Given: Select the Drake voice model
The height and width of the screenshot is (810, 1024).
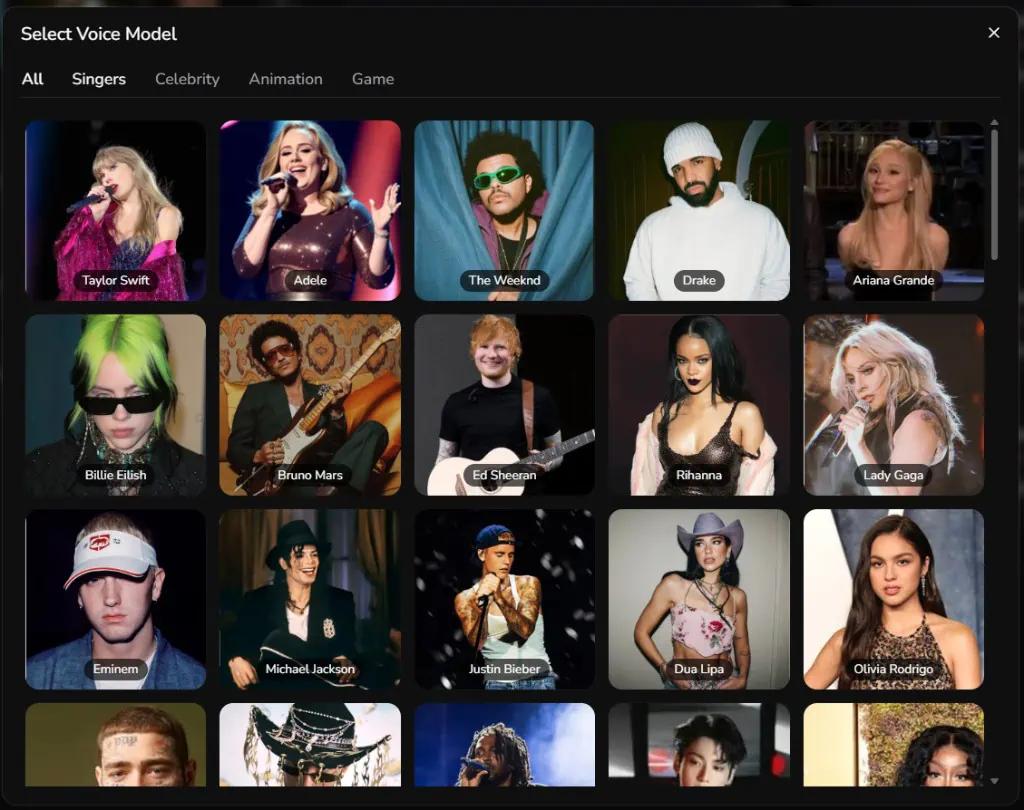Looking at the screenshot, I should click(699, 210).
